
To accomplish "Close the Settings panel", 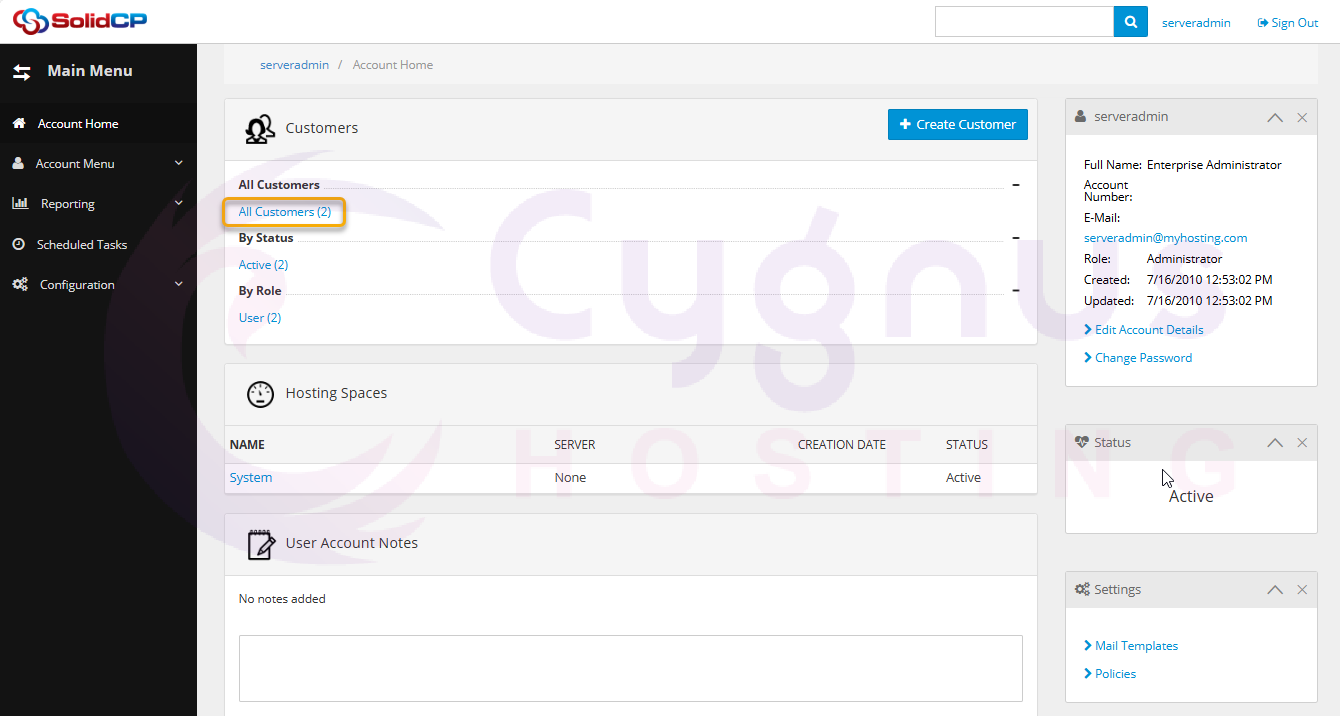I will tap(1302, 590).
